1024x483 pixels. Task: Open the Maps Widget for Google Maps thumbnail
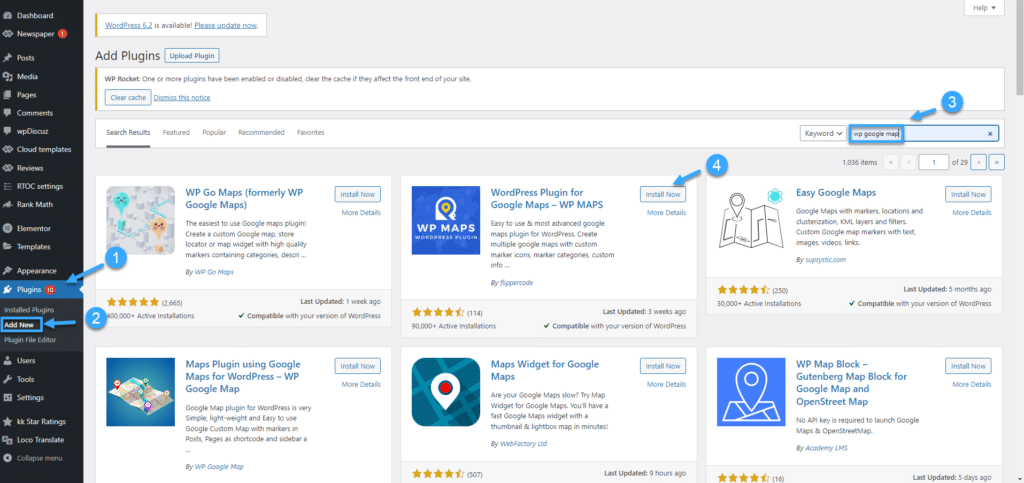click(x=446, y=392)
